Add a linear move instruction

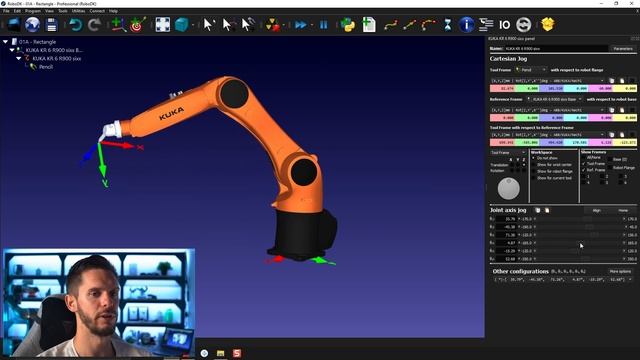coord(409,25)
